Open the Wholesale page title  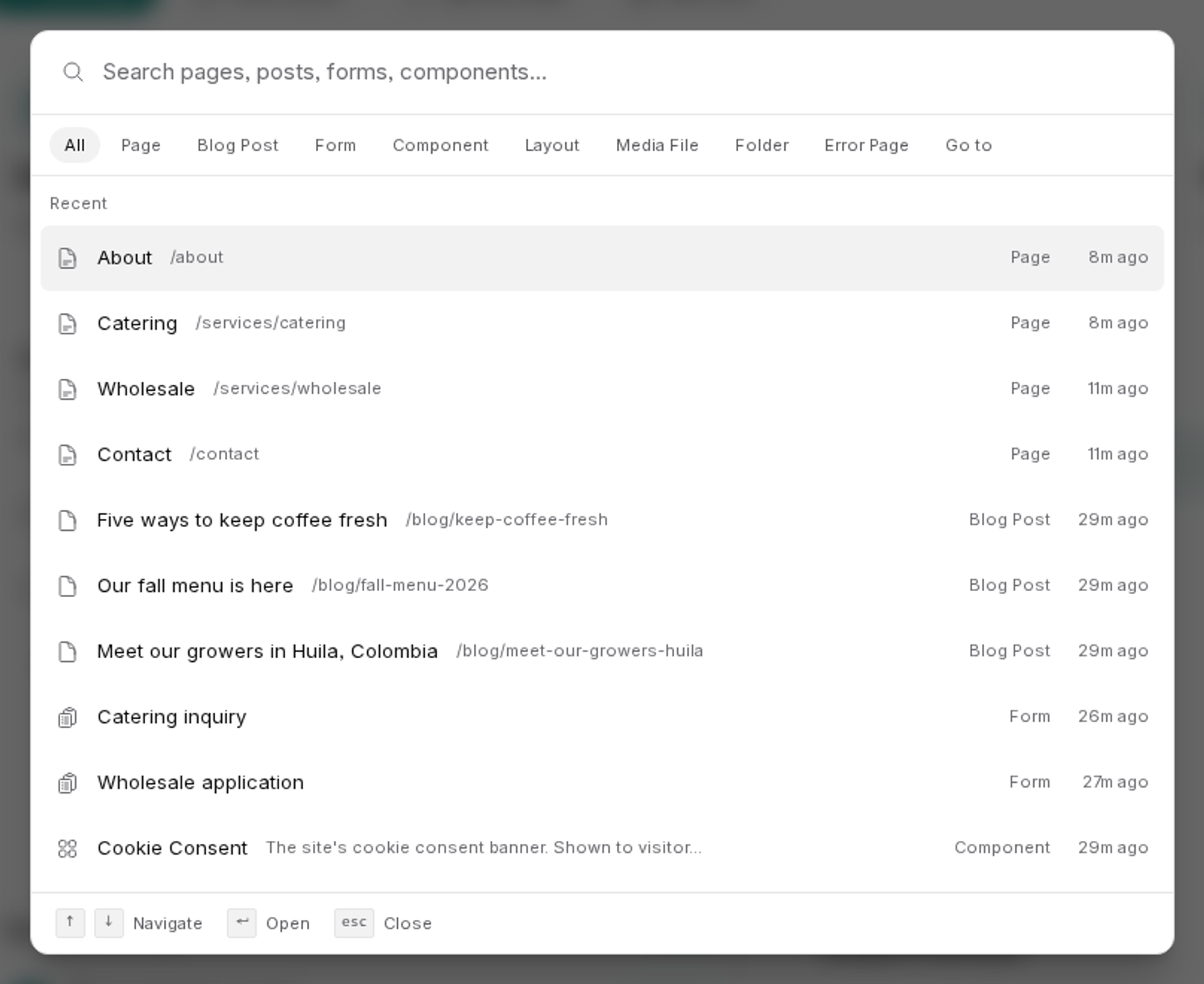[146, 389]
